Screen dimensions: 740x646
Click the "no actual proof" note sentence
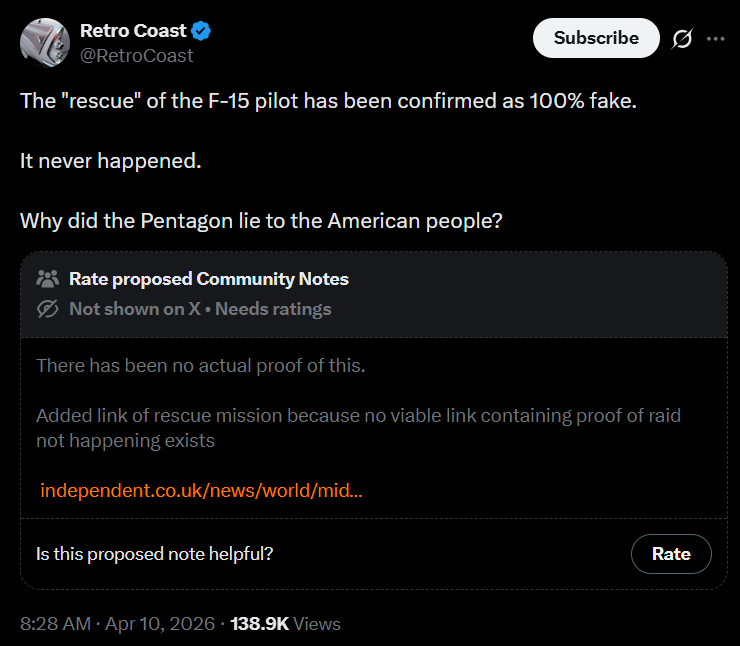(x=201, y=365)
